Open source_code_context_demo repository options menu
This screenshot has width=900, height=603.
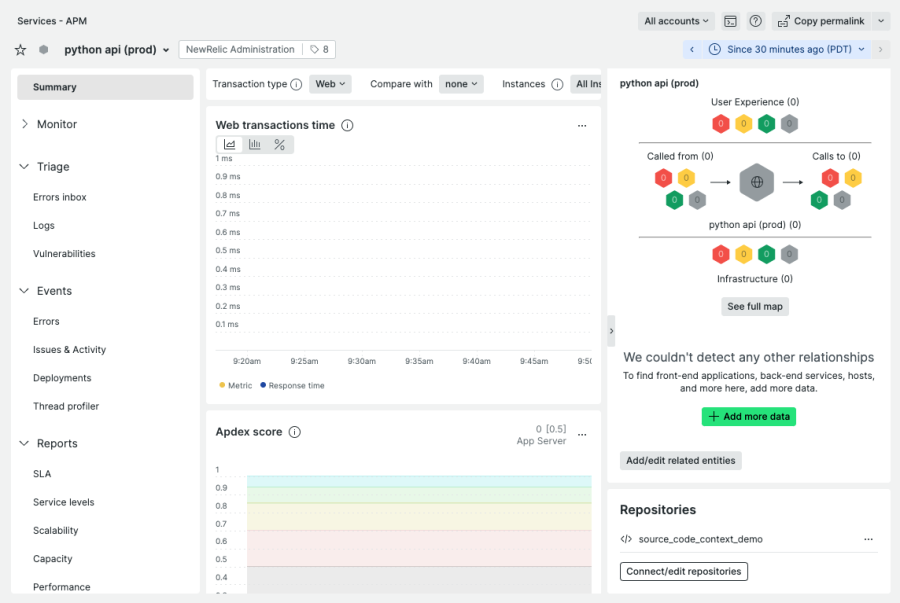tap(868, 539)
